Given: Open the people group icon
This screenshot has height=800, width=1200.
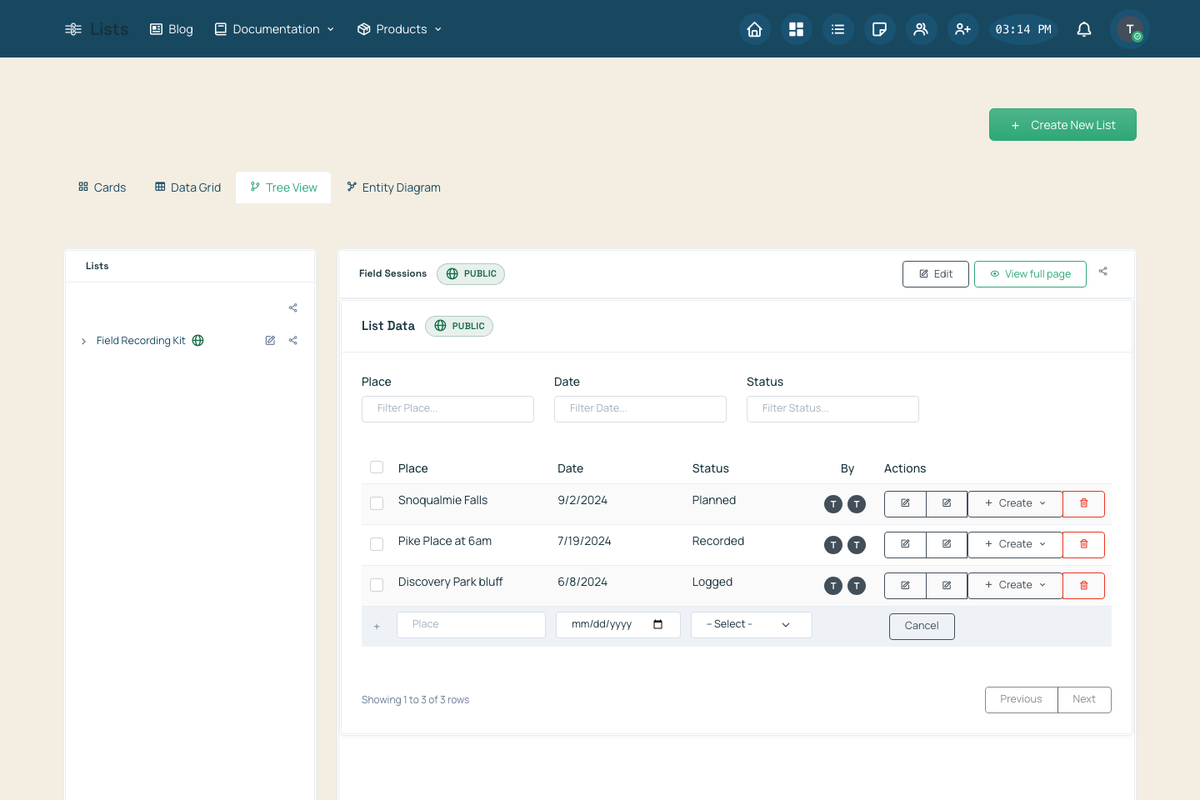Looking at the screenshot, I should pos(921,29).
